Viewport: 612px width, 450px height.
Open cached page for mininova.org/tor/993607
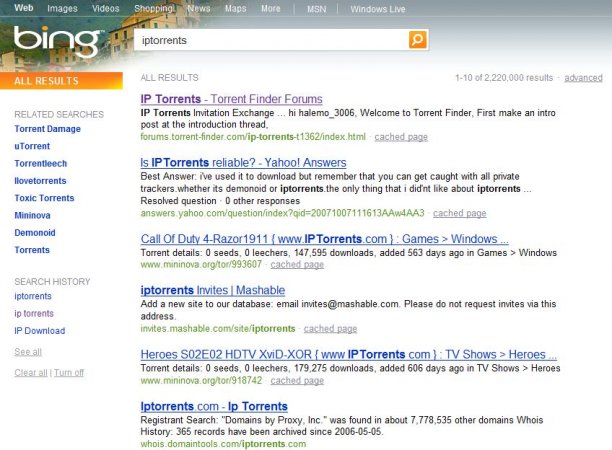click(297, 264)
